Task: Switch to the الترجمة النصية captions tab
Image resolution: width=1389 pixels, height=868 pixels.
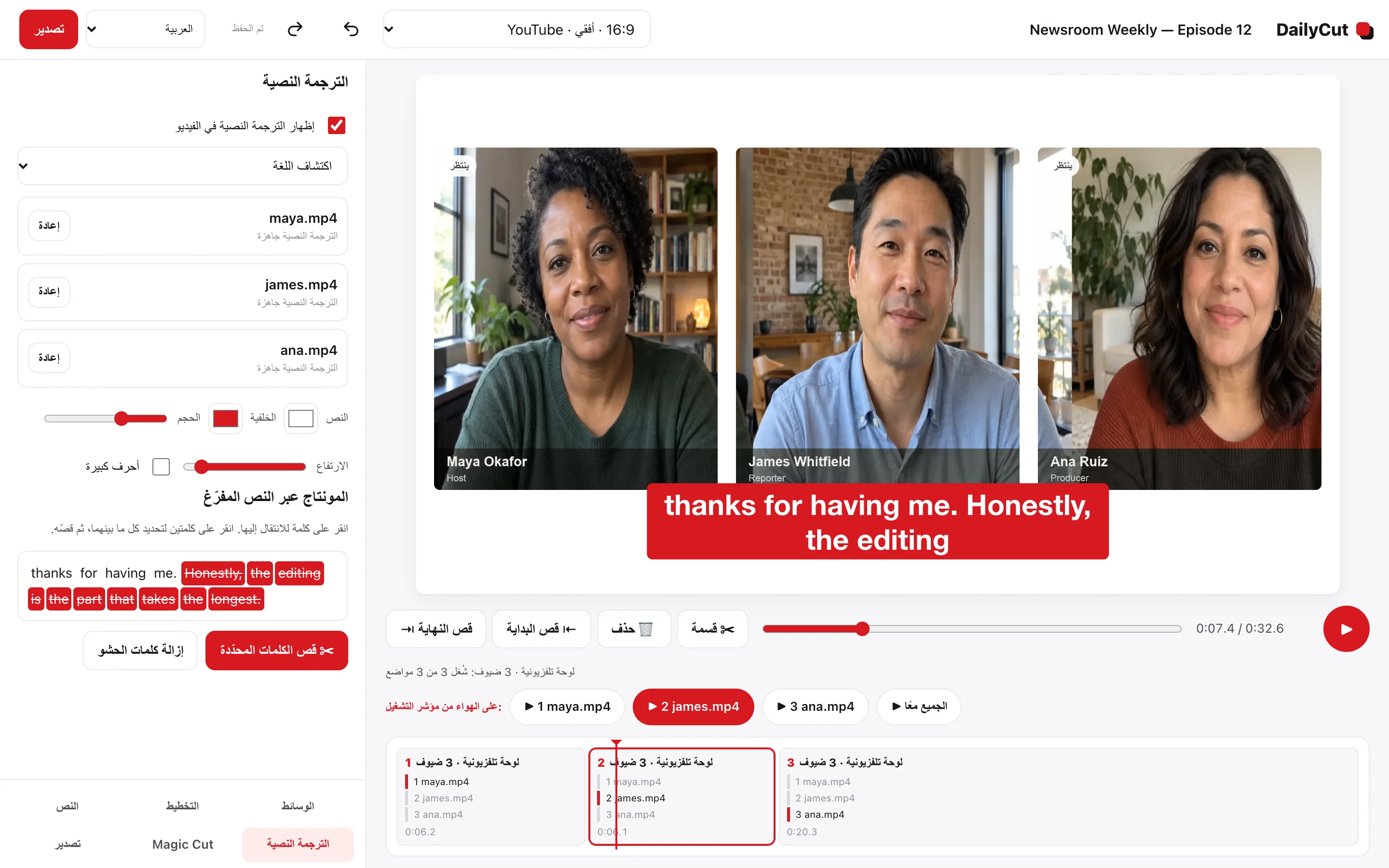Action: [x=297, y=844]
